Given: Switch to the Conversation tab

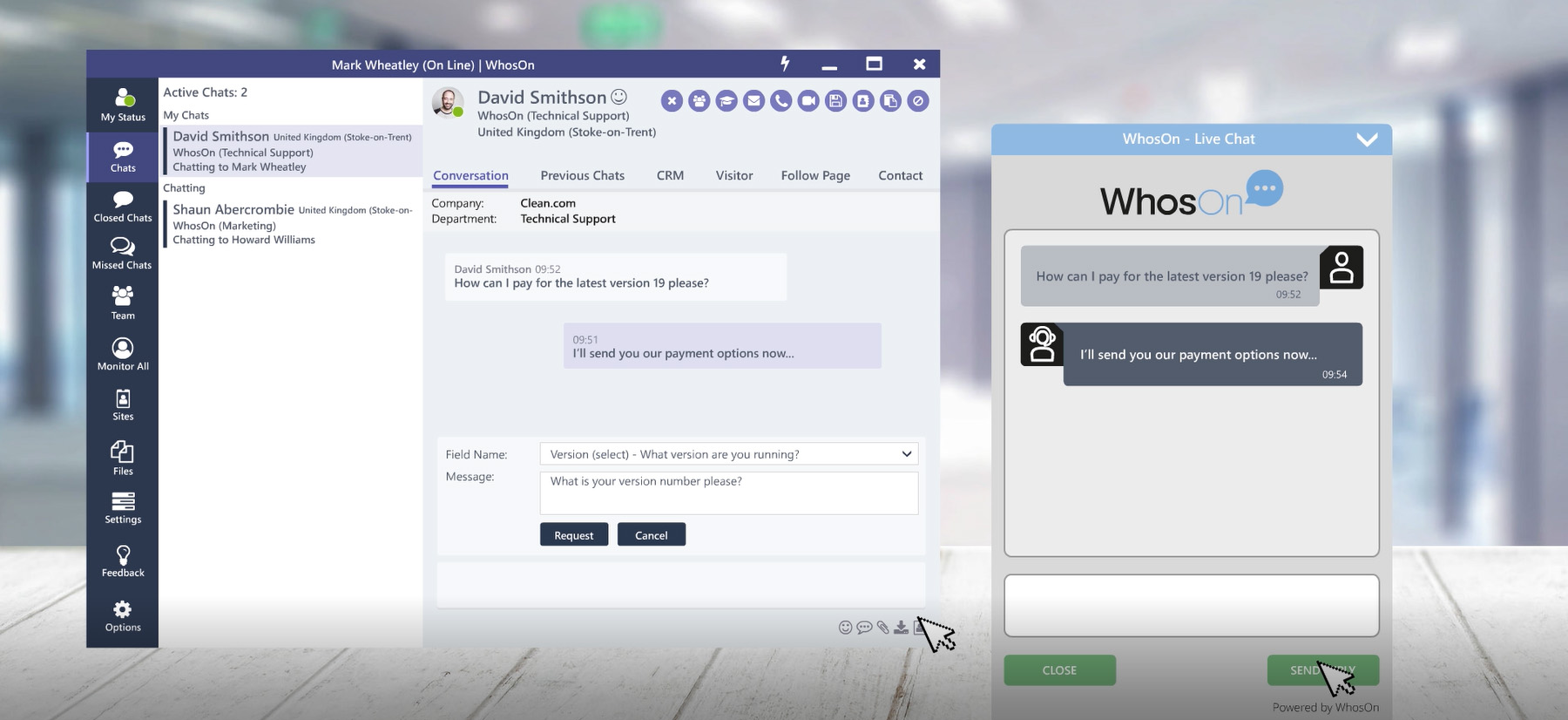Looking at the screenshot, I should pyautogui.click(x=470, y=175).
